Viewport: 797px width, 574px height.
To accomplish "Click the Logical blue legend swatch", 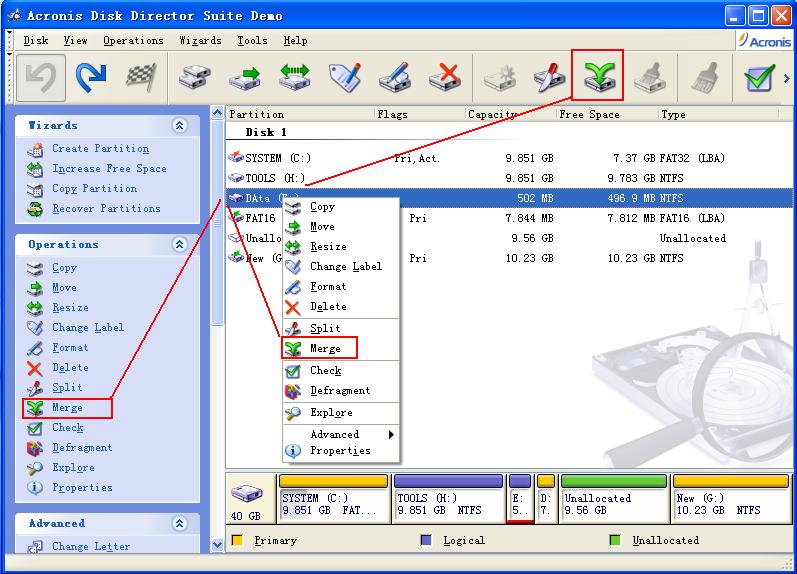I will pyautogui.click(x=426, y=540).
